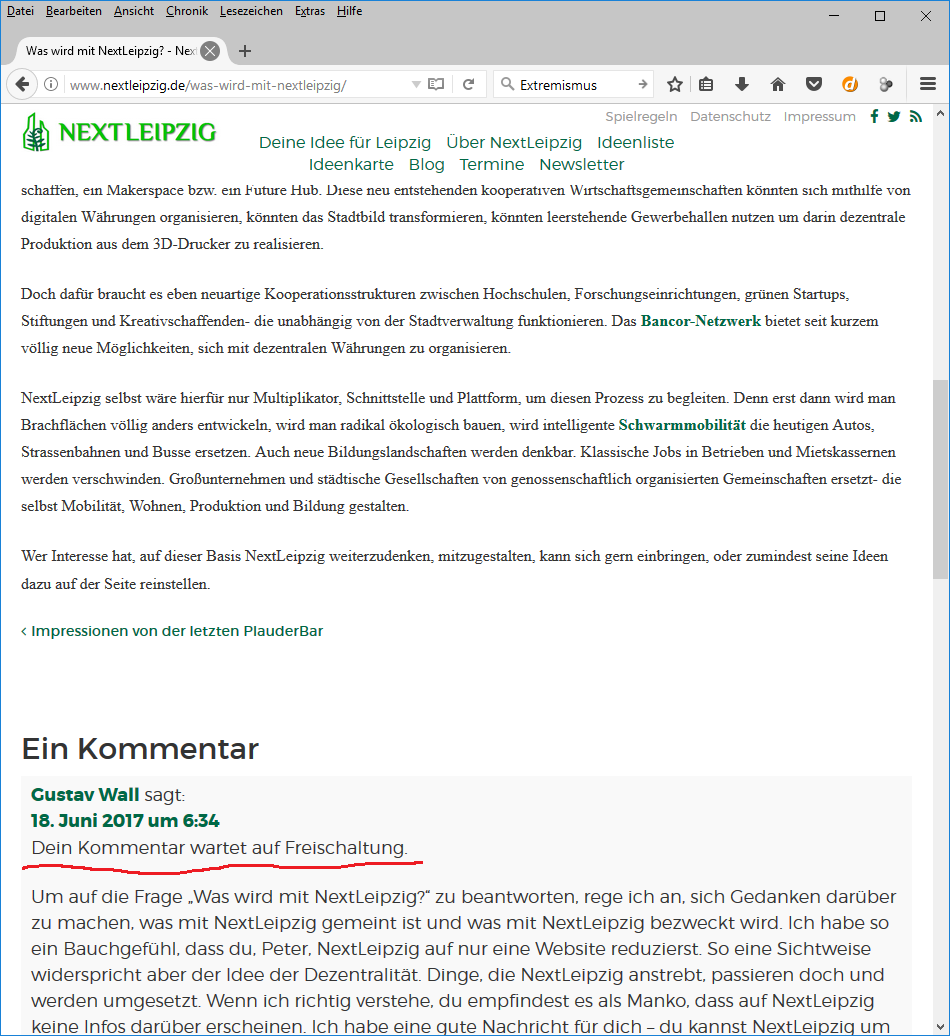The image size is (950, 1036).
Task: Close the 'Was wird mit NextLeipzig?' tab
Action: 210,51
